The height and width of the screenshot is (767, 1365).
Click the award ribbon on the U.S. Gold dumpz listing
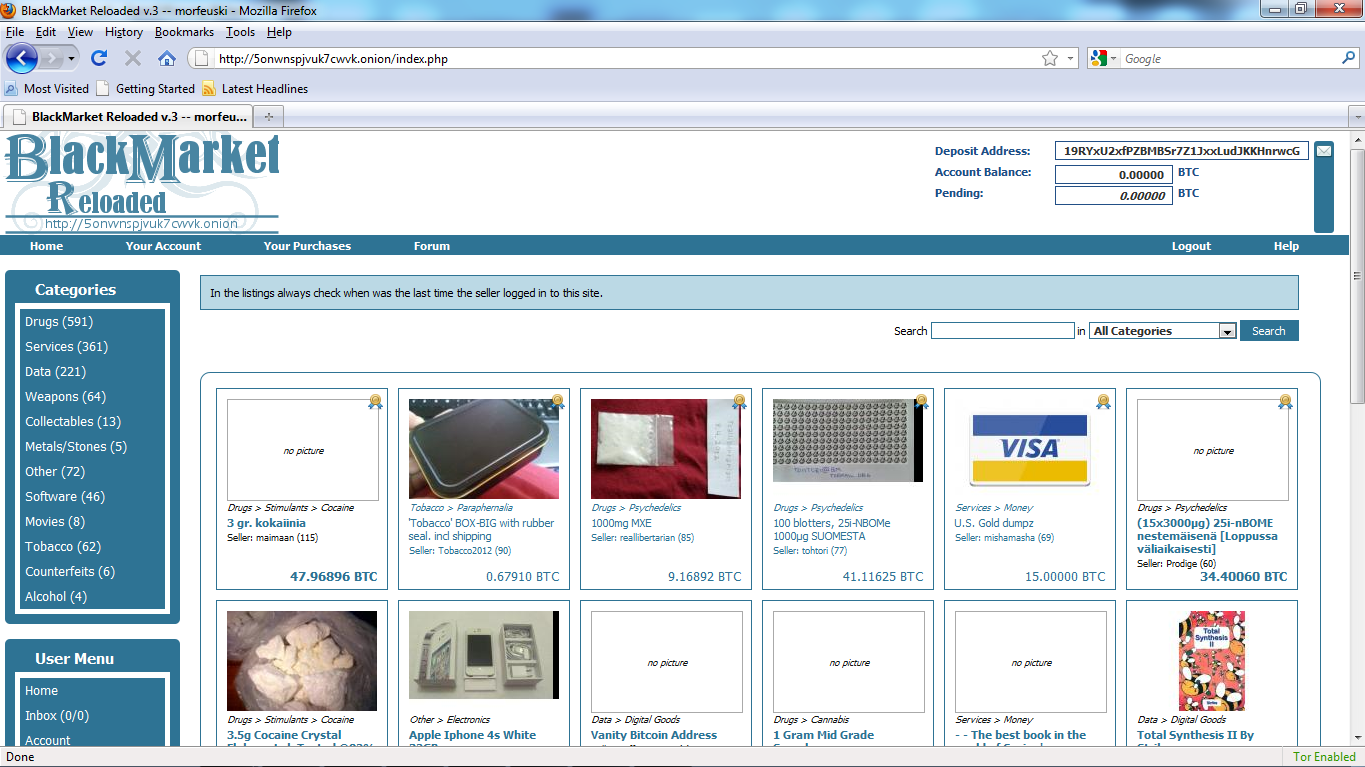point(1104,402)
